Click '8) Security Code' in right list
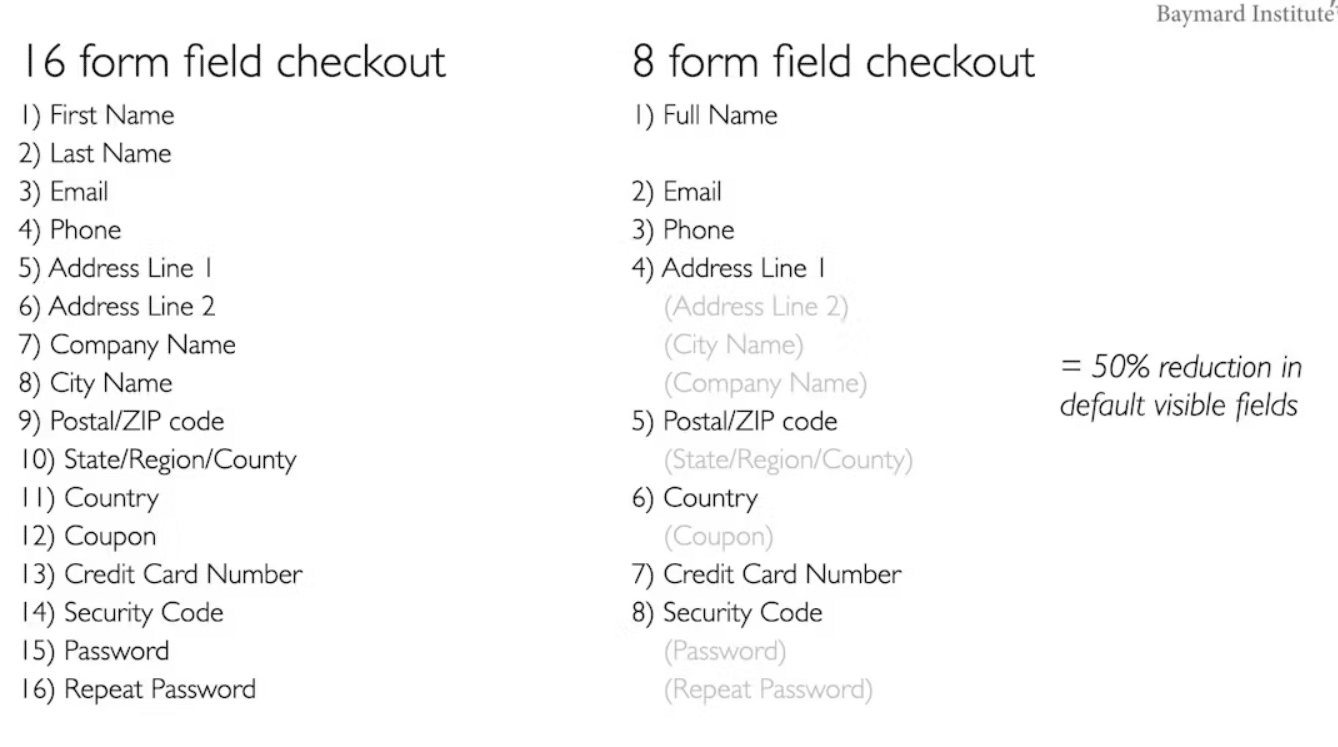Image resolution: width=1338 pixels, height=747 pixels. coord(727,612)
